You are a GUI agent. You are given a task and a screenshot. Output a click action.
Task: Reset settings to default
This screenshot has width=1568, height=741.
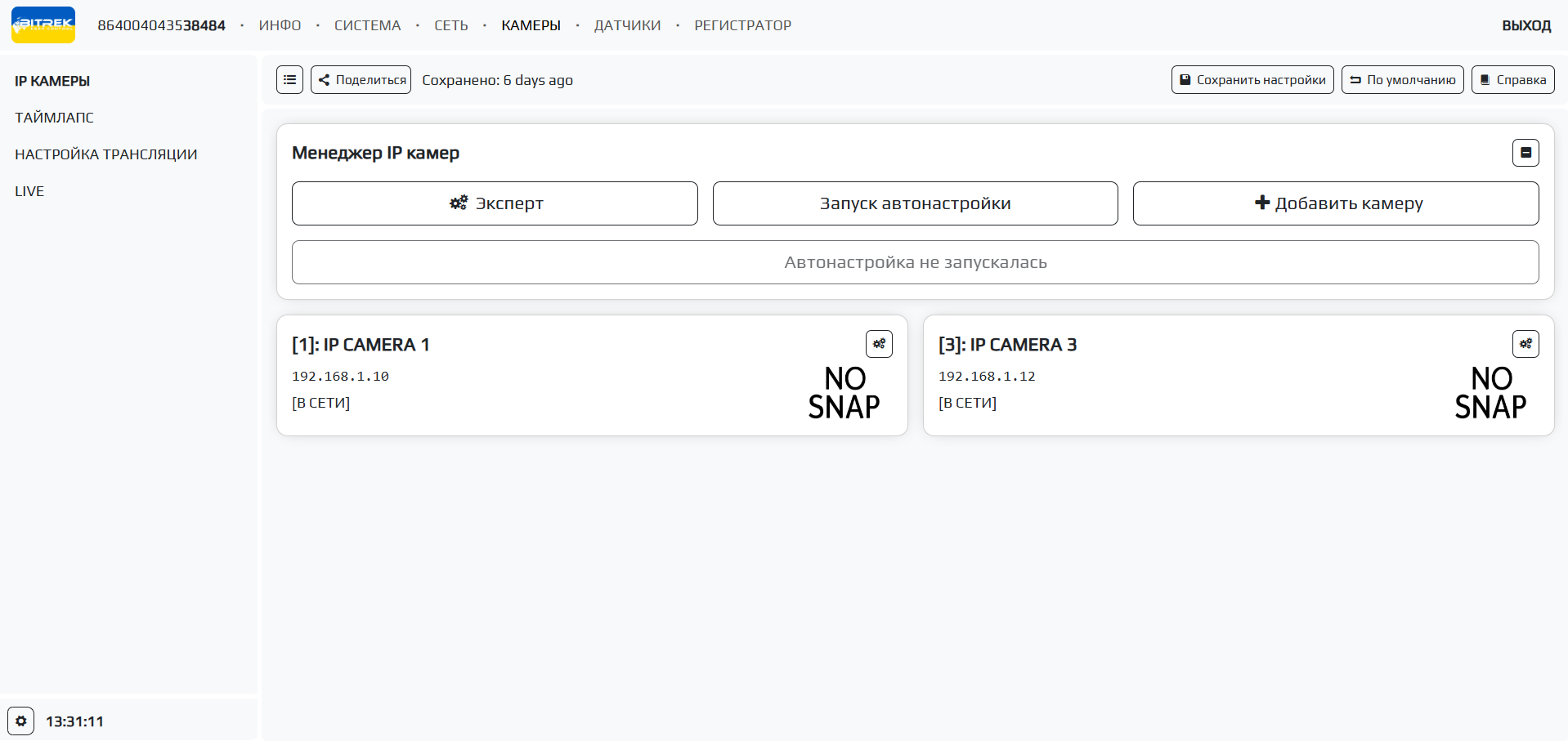point(1402,80)
